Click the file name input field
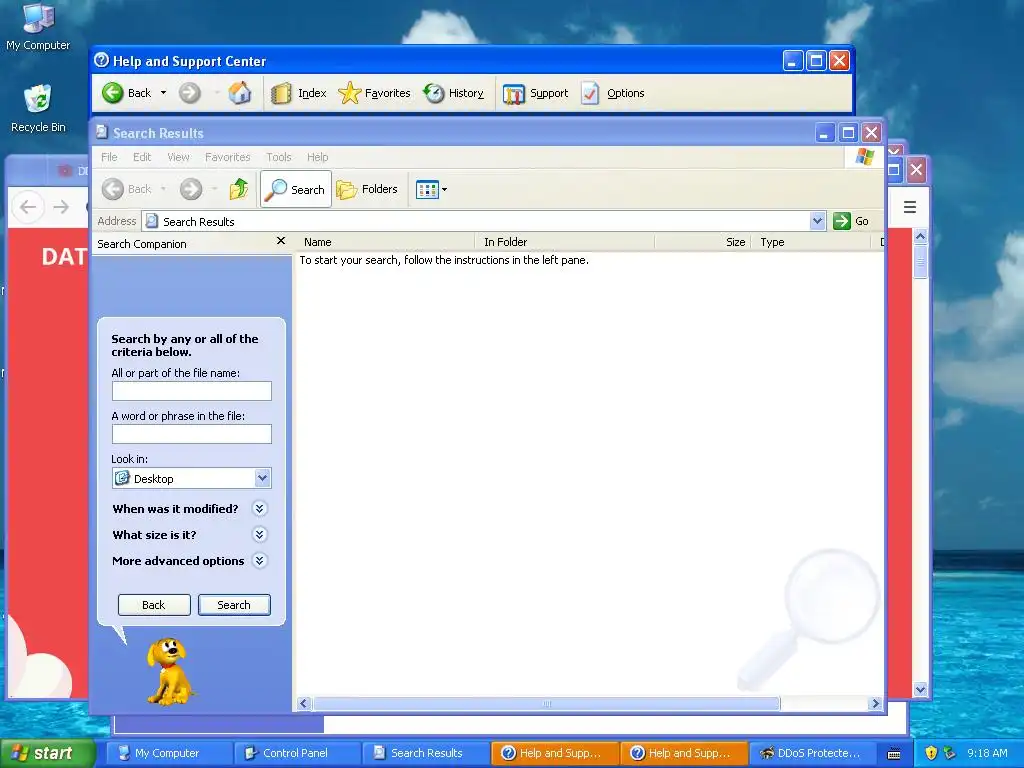Viewport: 1024px width, 768px height. click(192, 391)
